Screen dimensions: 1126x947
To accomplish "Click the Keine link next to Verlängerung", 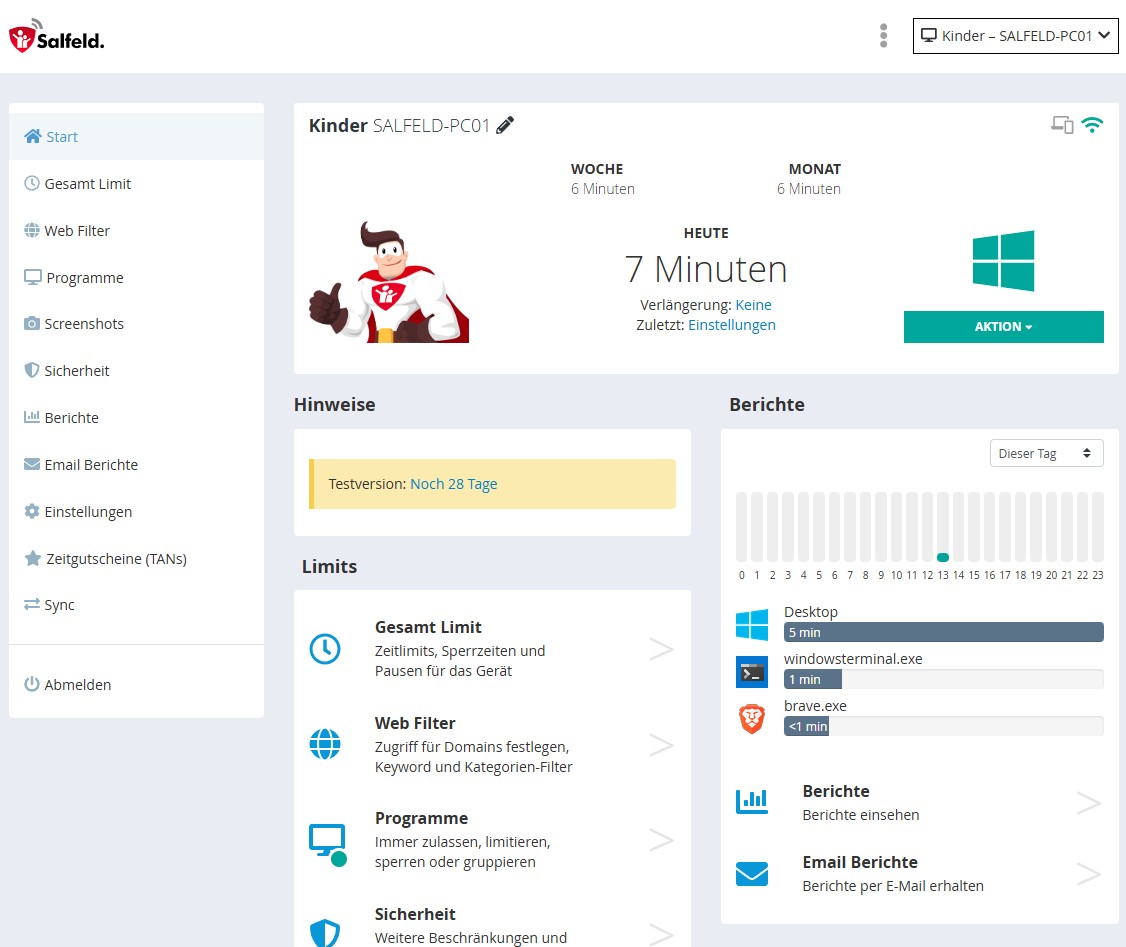I will 753,305.
